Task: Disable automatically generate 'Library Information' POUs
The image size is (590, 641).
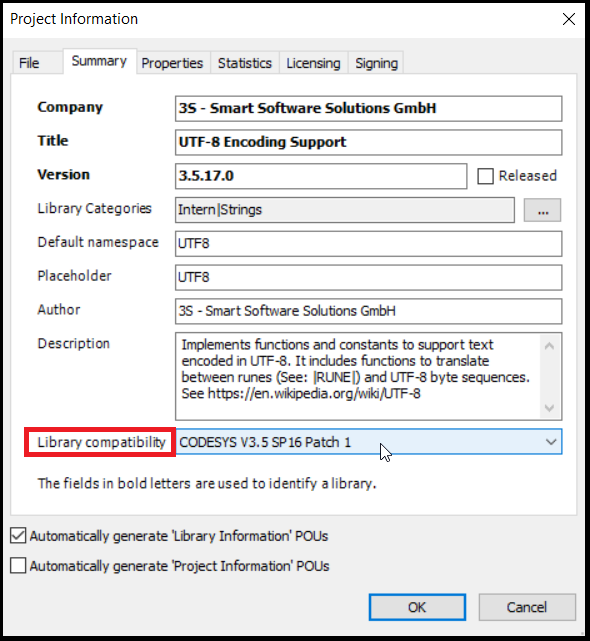Action: pyautogui.click(x=18, y=536)
